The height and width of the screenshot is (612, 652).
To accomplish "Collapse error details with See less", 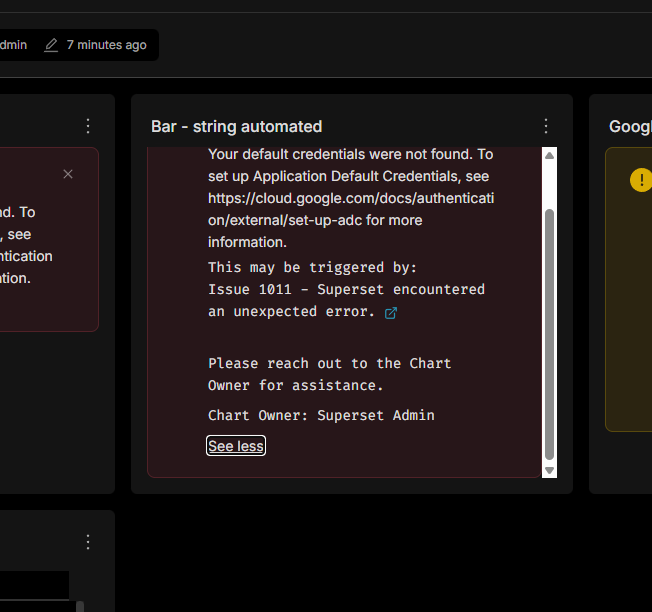I will tap(236, 446).
